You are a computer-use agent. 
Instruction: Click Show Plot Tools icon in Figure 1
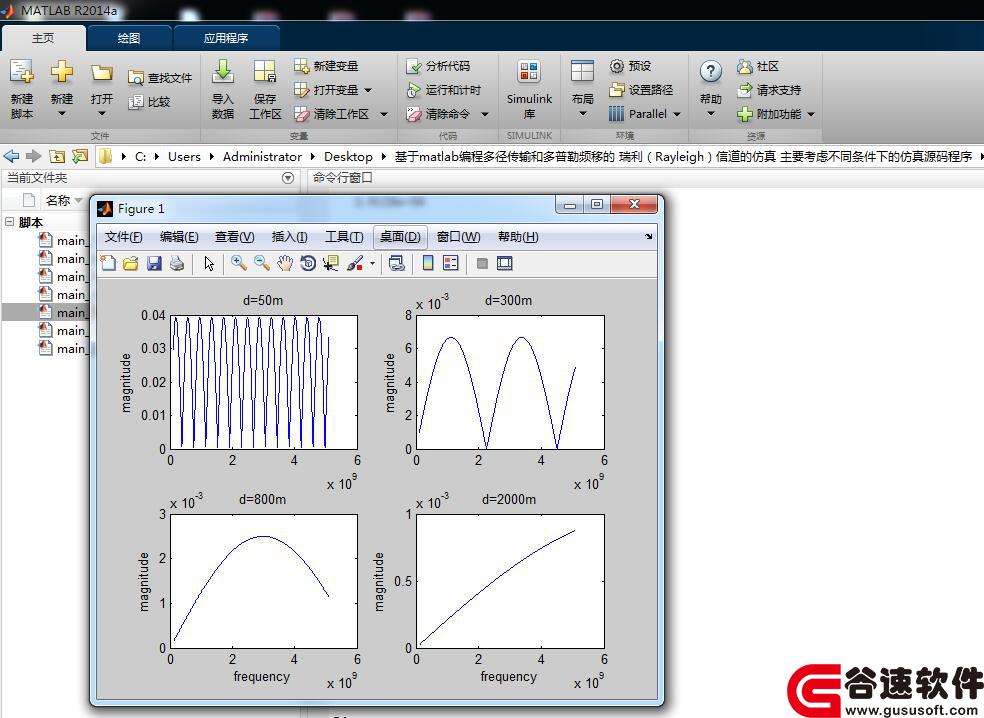point(505,263)
